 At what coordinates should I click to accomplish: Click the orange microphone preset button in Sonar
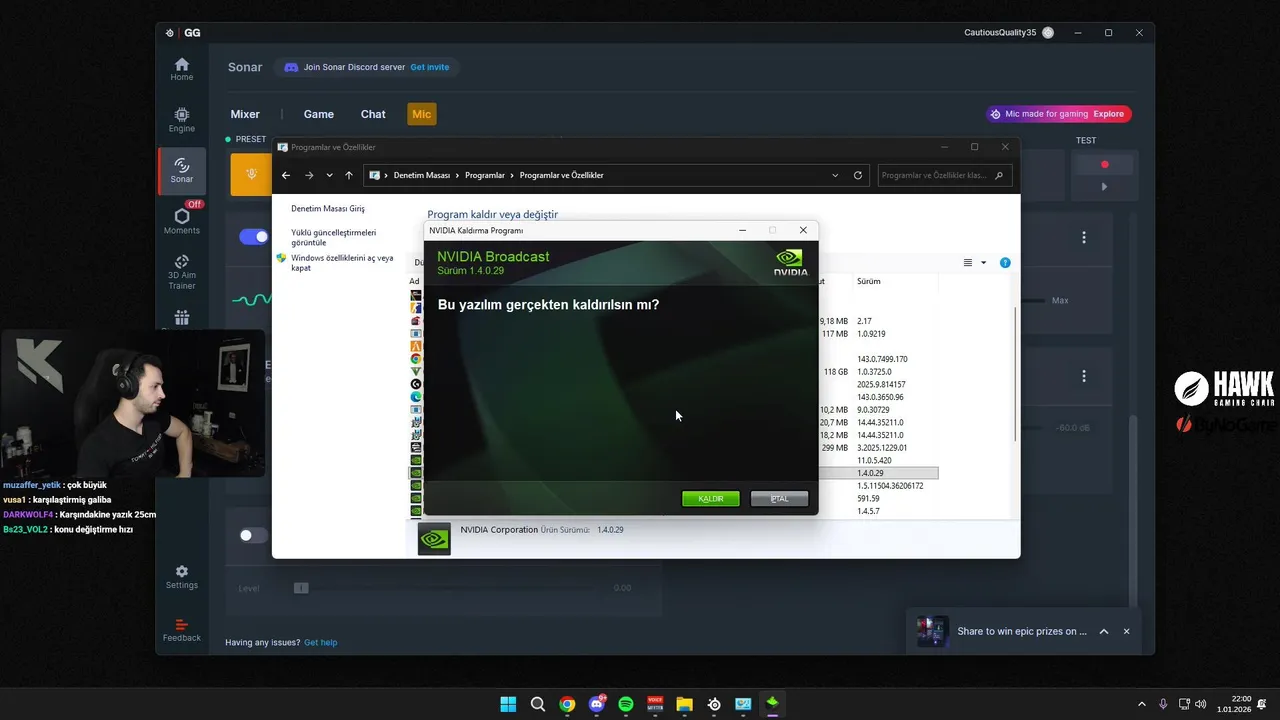(x=251, y=174)
